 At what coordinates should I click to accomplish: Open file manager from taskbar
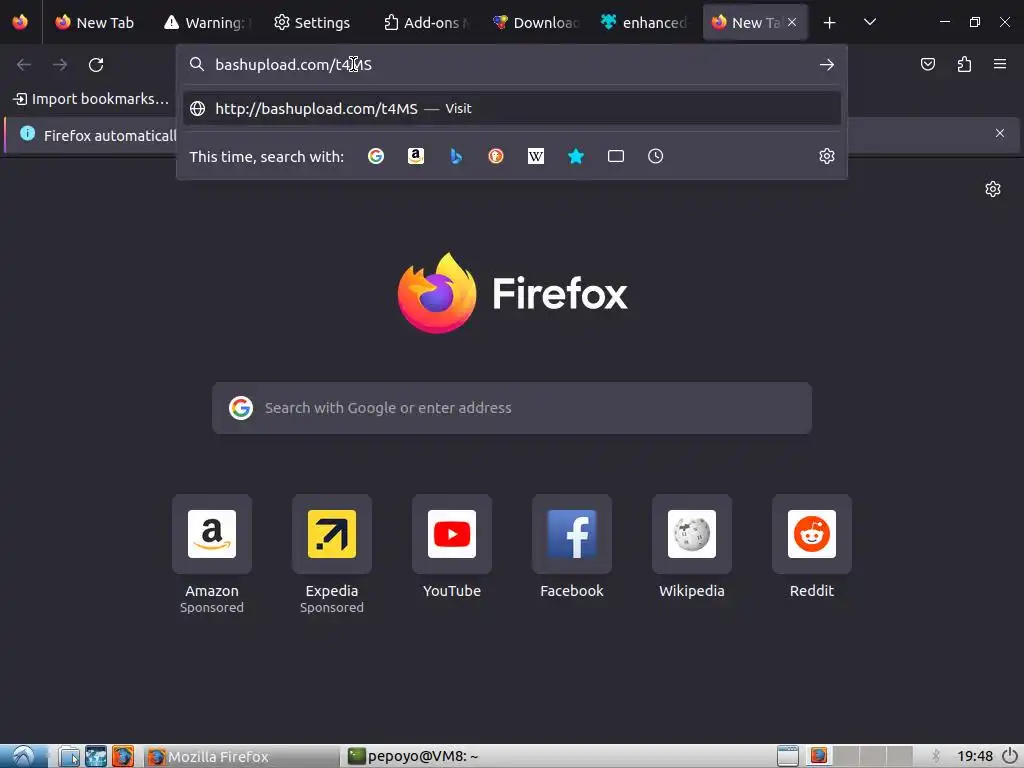(x=69, y=756)
